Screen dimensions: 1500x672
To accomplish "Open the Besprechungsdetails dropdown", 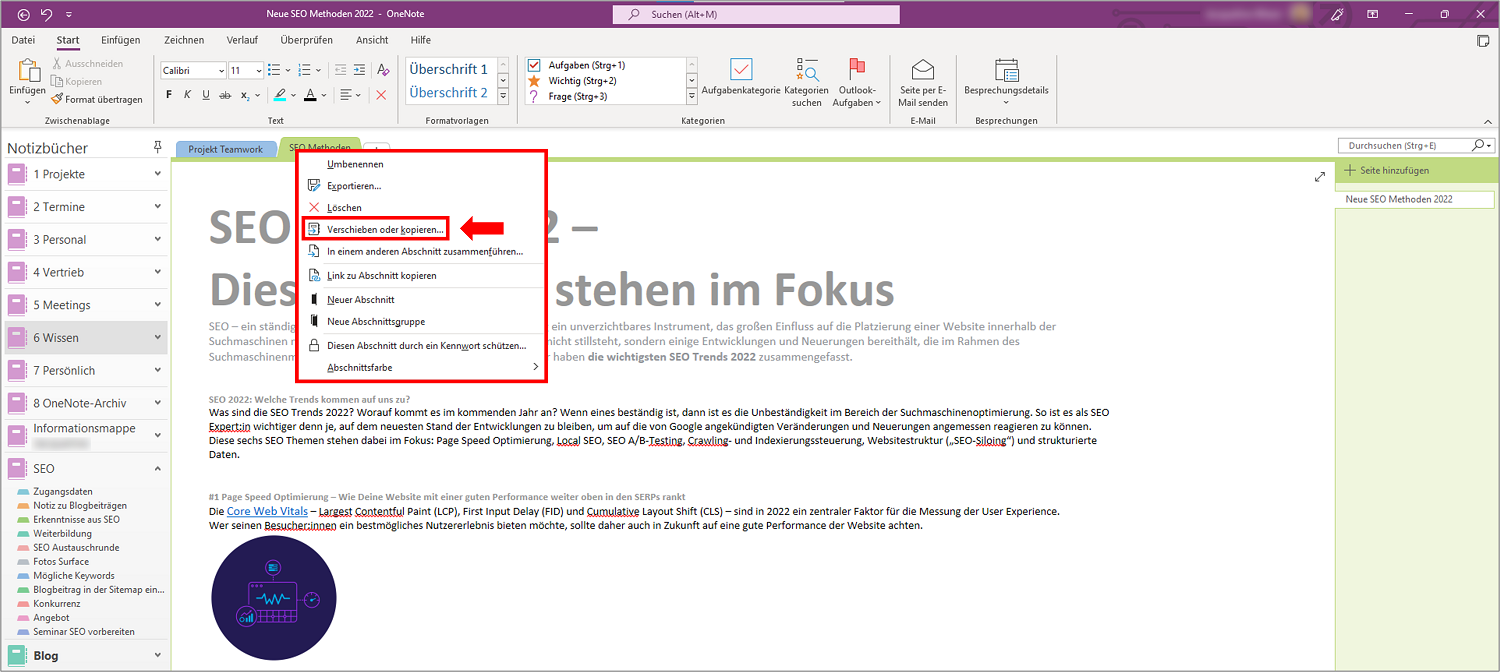I will coord(1006,81).
